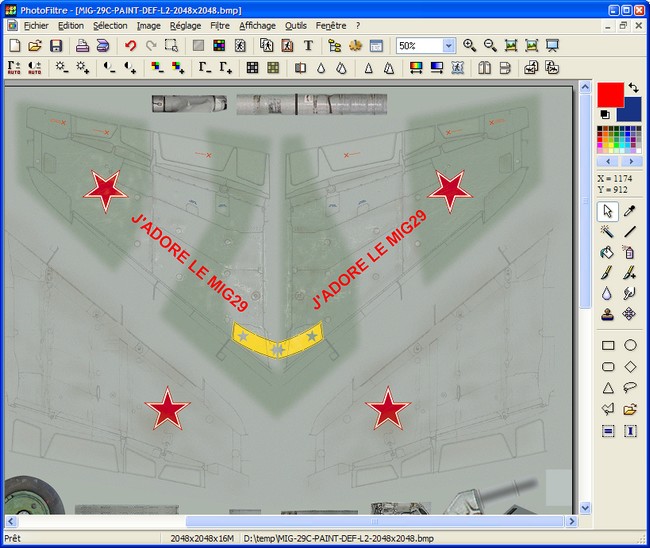650x548 pixels.
Task: Click the horizontal scrollbar left arrow
Action: pos(11,521)
